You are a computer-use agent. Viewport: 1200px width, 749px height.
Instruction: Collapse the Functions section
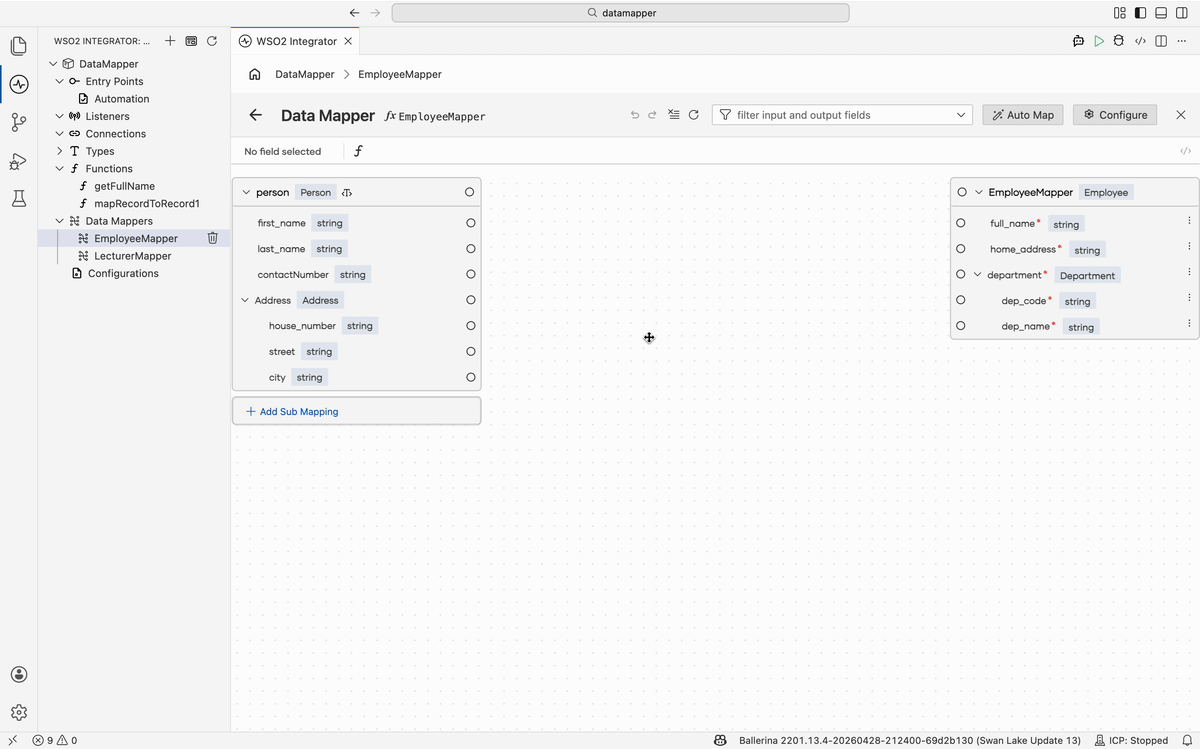click(60, 168)
